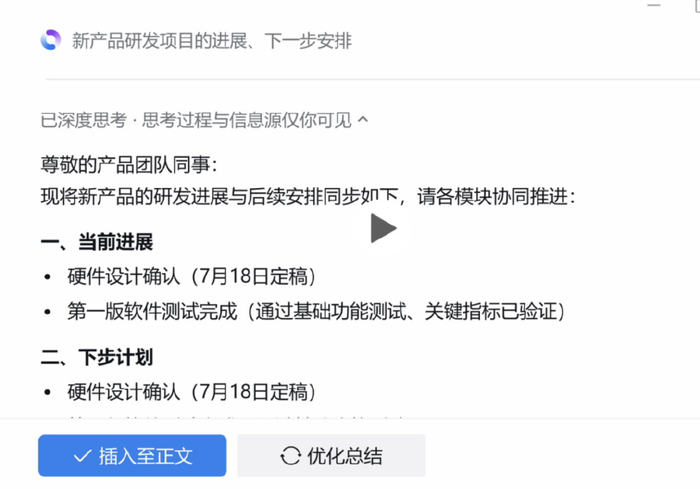Screen dimensions: 700x489
Task: Click the heading 二、下步计划
Action: click(97, 357)
